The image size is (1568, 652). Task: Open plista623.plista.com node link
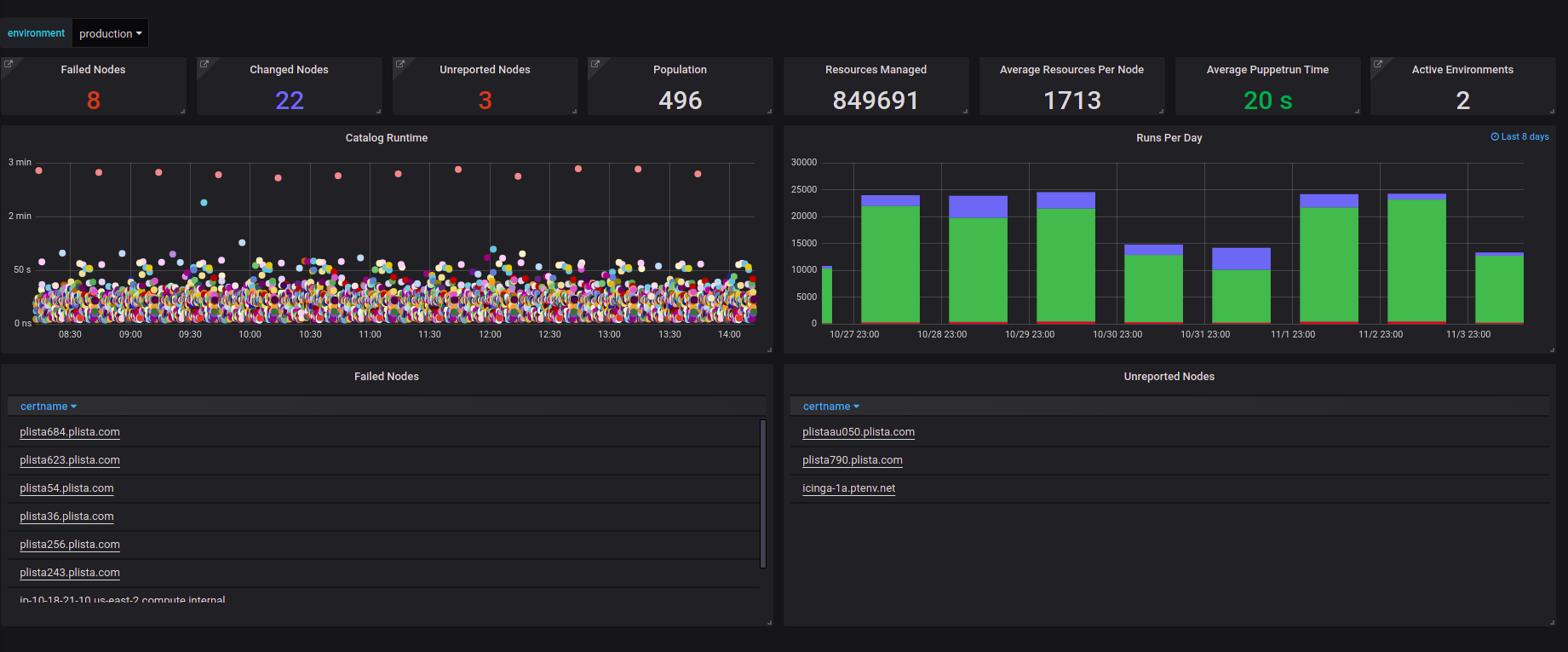coord(70,460)
